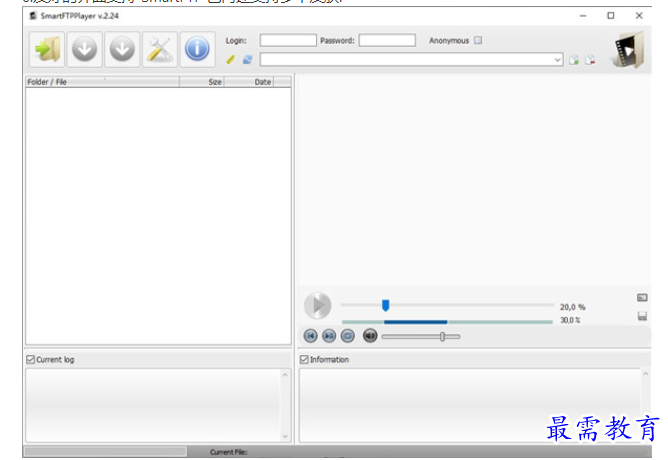Expand the FTP address dropdown arrow
The height and width of the screenshot is (460, 668).
[x=558, y=60]
